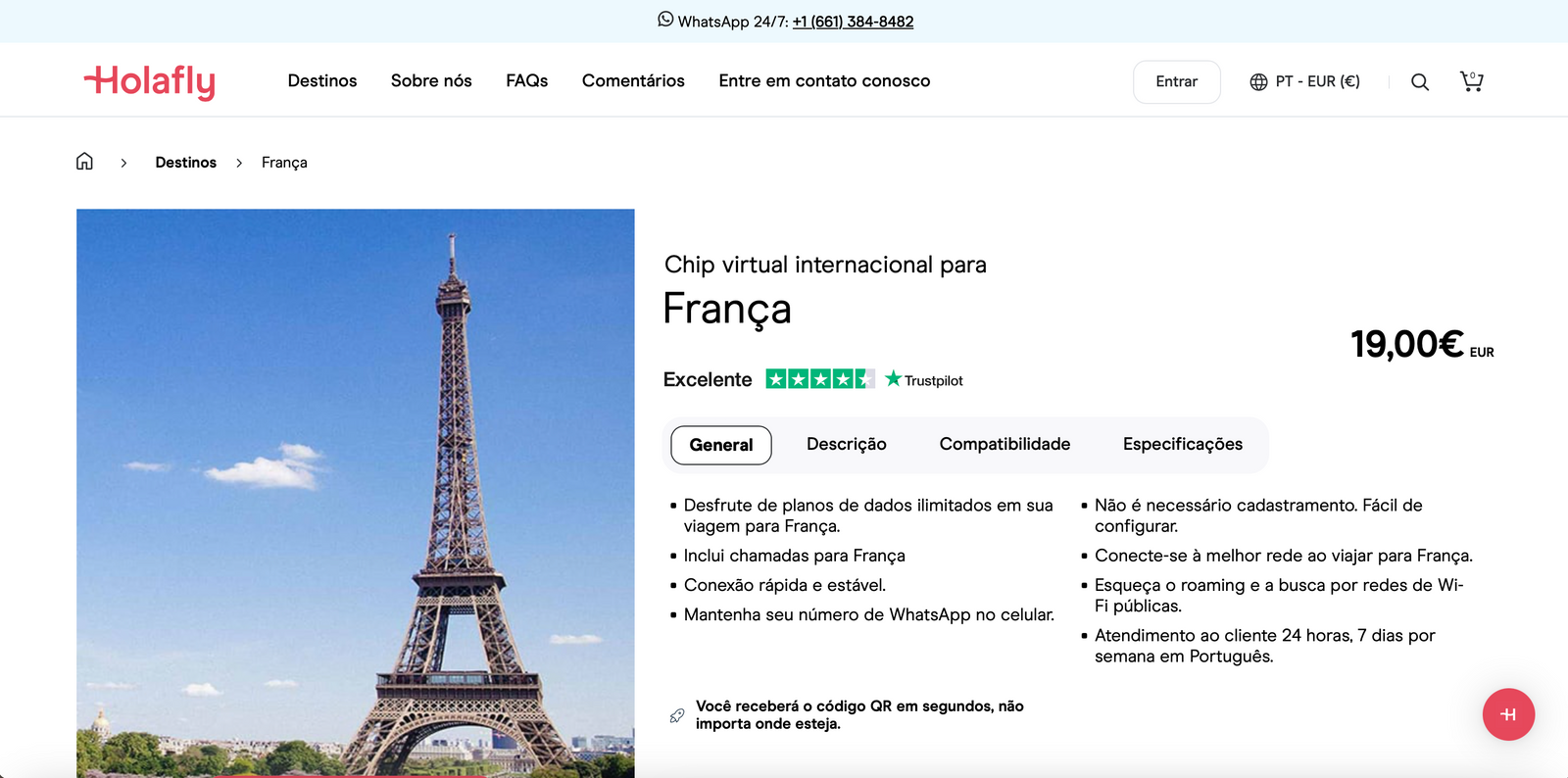The width and height of the screenshot is (1568, 778).
Task: Open the search magnifier icon
Action: [x=1419, y=82]
